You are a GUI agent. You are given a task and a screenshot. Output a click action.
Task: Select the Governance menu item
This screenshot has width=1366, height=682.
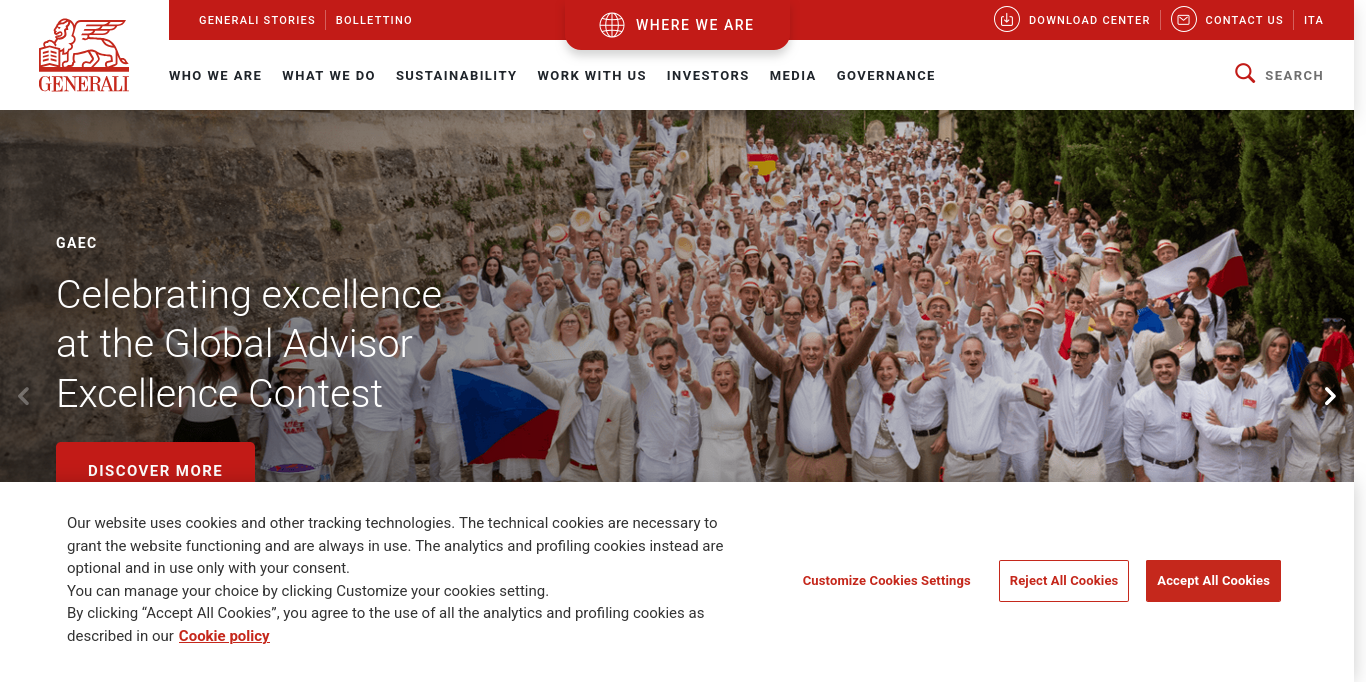(x=886, y=75)
